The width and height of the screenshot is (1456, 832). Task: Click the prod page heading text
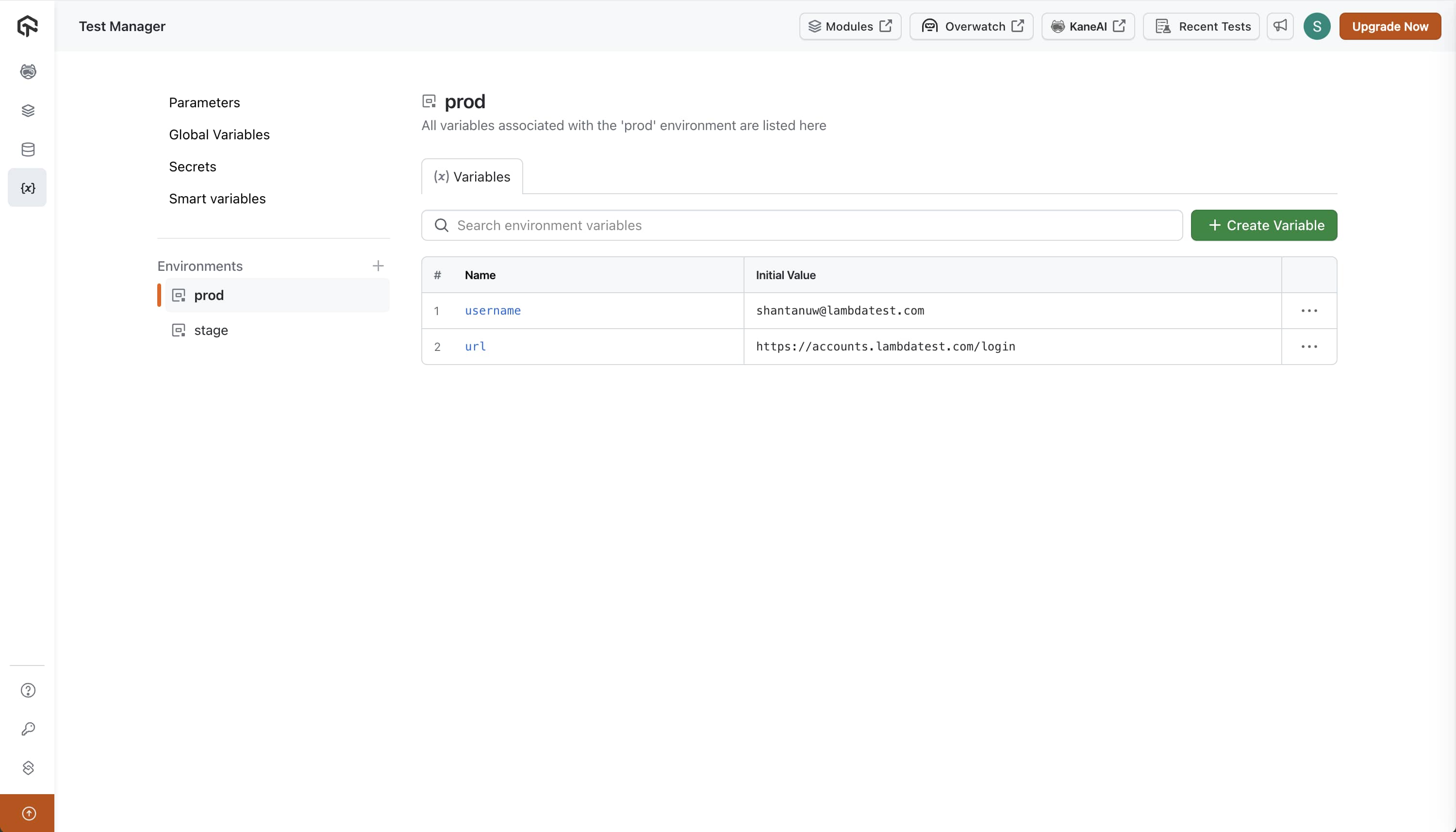click(x=464, y=102)
